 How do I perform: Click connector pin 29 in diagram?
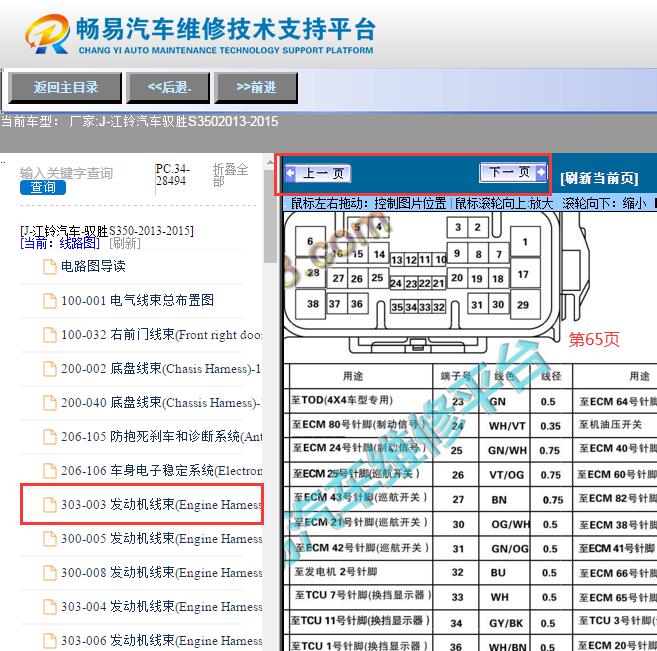coord(523,305)
